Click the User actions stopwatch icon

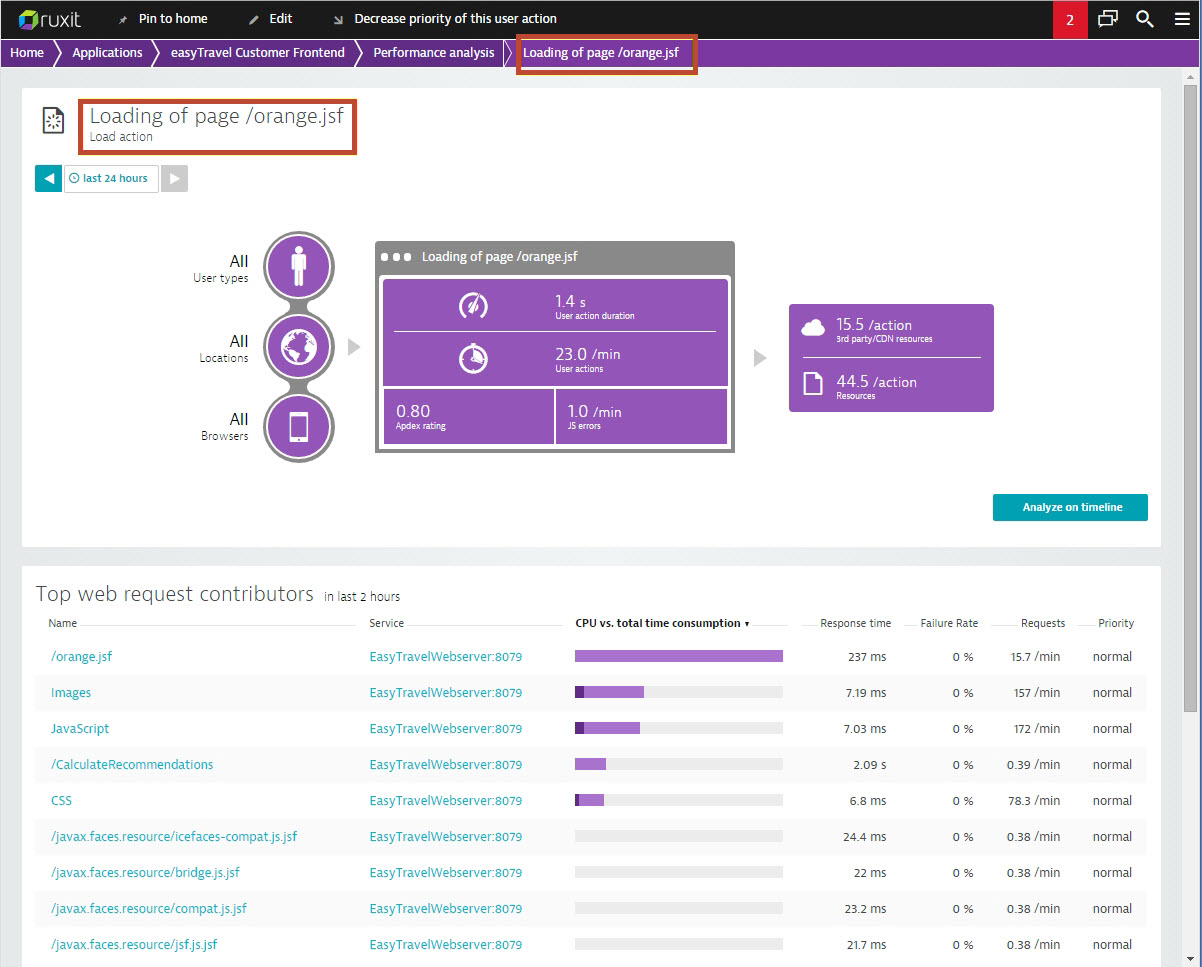click(x=473, y=358)
